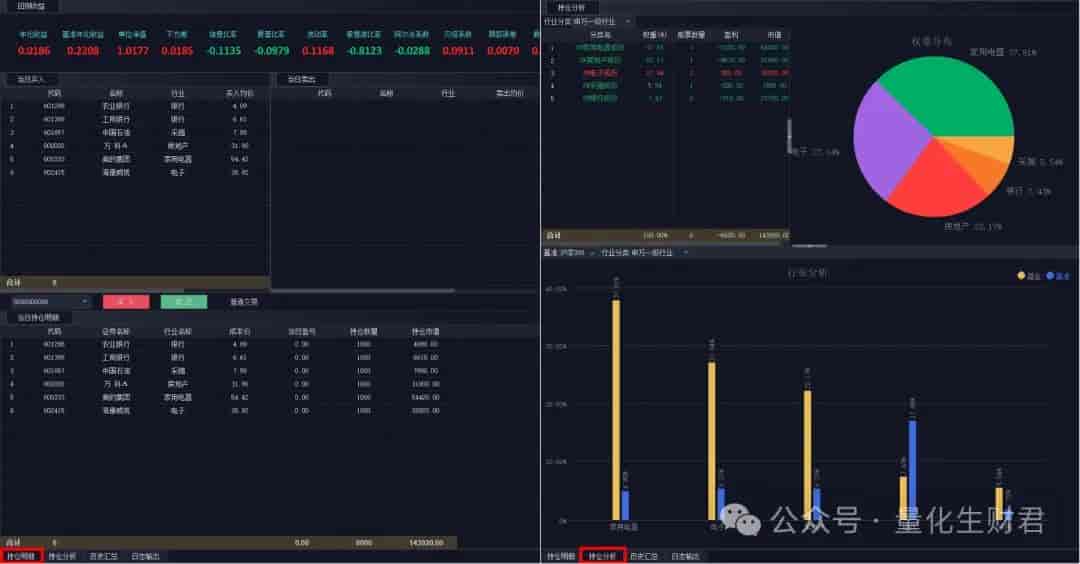The image size is (1080, 564).
Task: Click the purple 电子 slice of the pie
Action: pyautogui.click(x=889, y=138)
